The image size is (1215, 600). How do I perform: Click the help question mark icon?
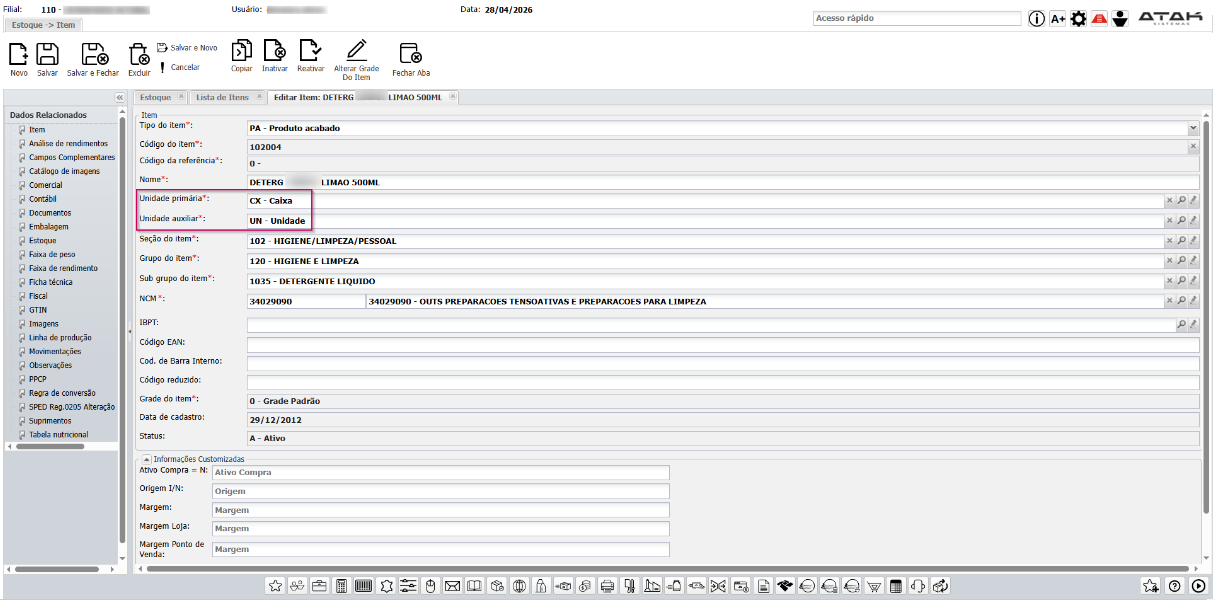(1174, 586)
